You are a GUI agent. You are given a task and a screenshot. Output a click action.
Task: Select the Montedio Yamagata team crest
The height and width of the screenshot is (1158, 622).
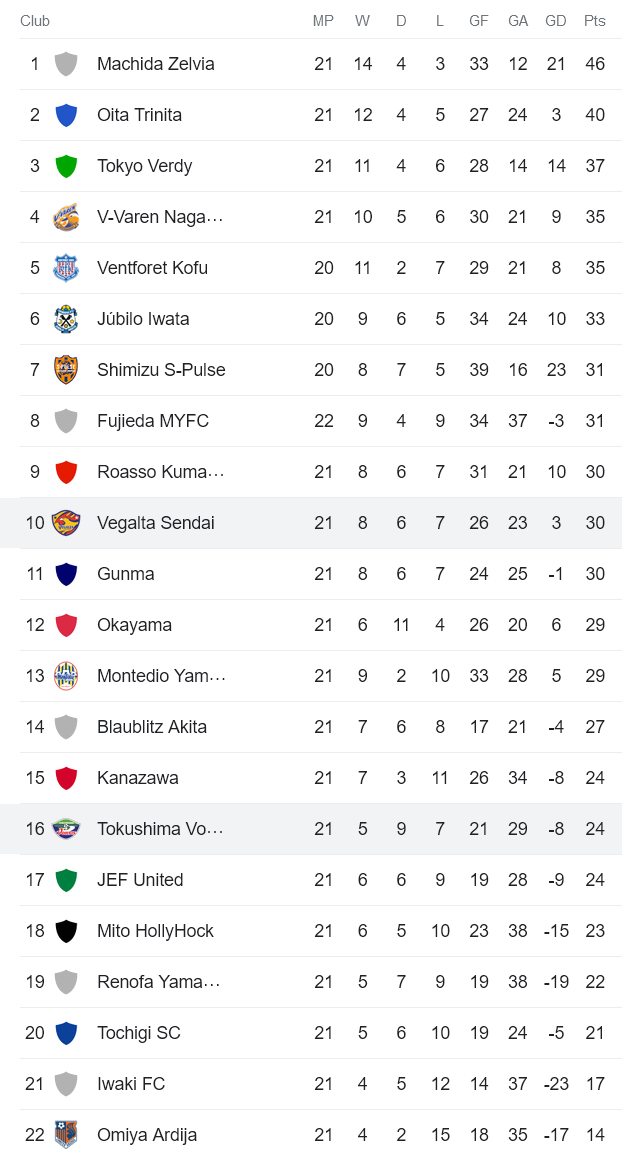point(66,676)
